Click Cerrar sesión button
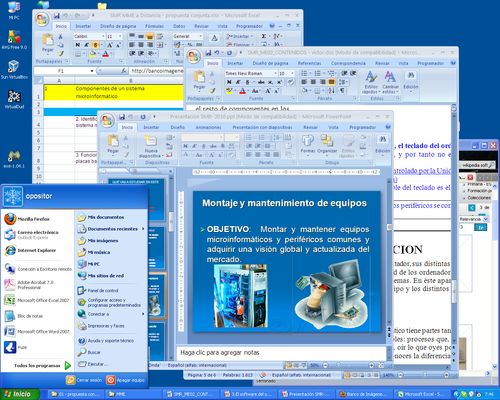This screenshot has width=500, height=400. pos(84,380)
